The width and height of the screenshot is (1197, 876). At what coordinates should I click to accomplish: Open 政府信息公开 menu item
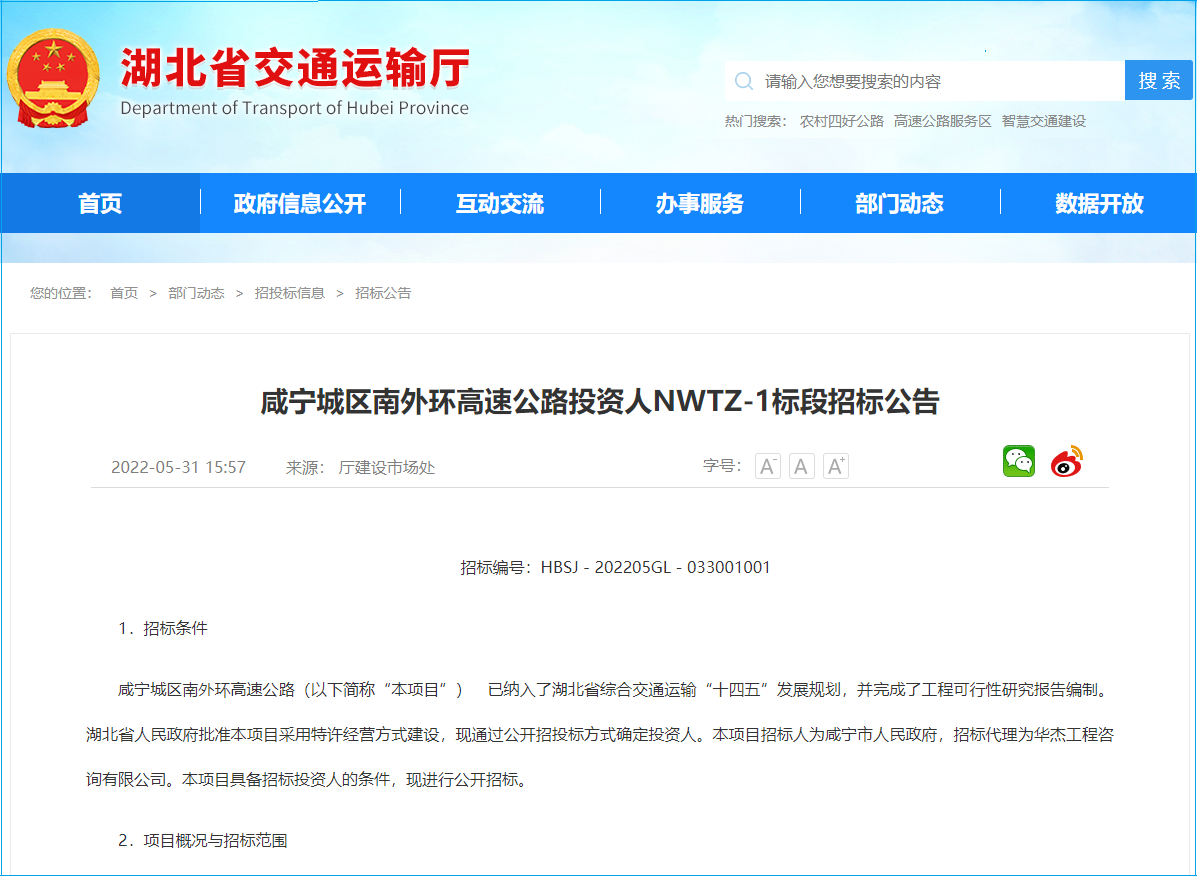coord(300,204)
